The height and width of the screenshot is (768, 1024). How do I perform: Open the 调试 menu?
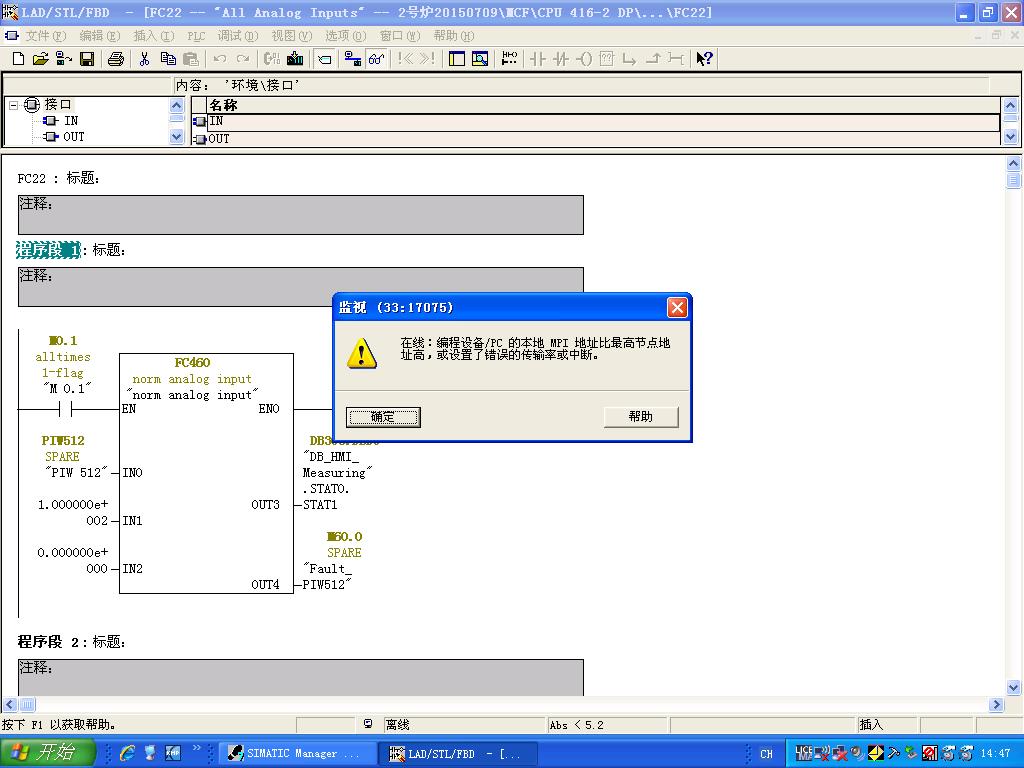(238, 35)
